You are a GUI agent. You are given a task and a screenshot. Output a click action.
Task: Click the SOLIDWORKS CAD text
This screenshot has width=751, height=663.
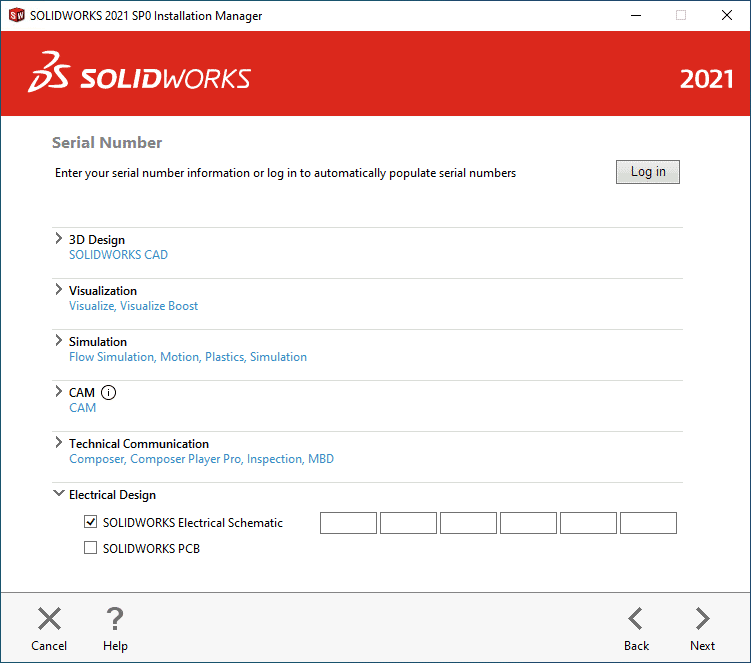pyautogui.click(x=118, y=255)
